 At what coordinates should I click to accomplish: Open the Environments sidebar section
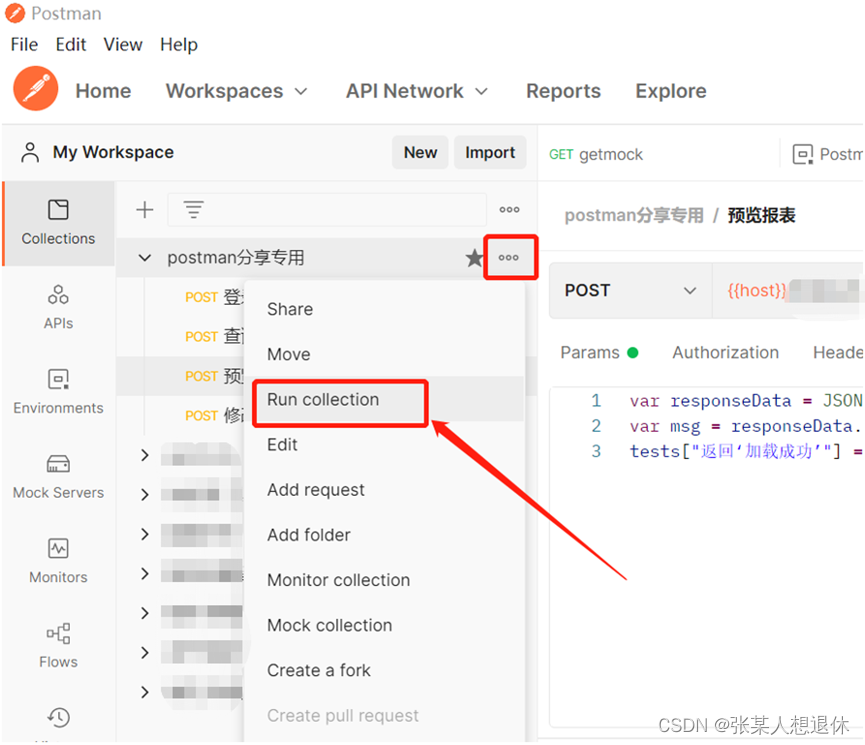click(58, 392)
